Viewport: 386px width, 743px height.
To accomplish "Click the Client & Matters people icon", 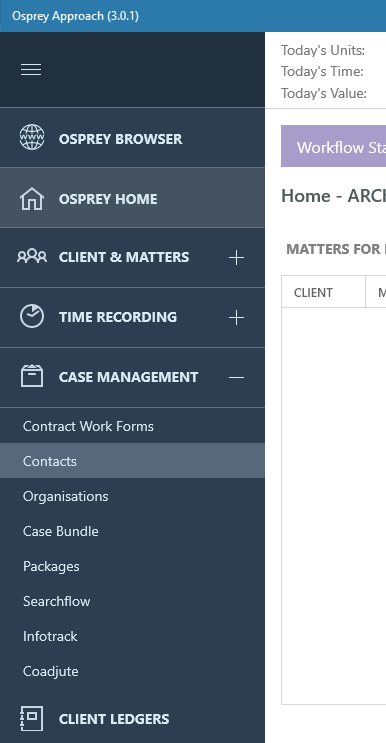I will (32, 256).
